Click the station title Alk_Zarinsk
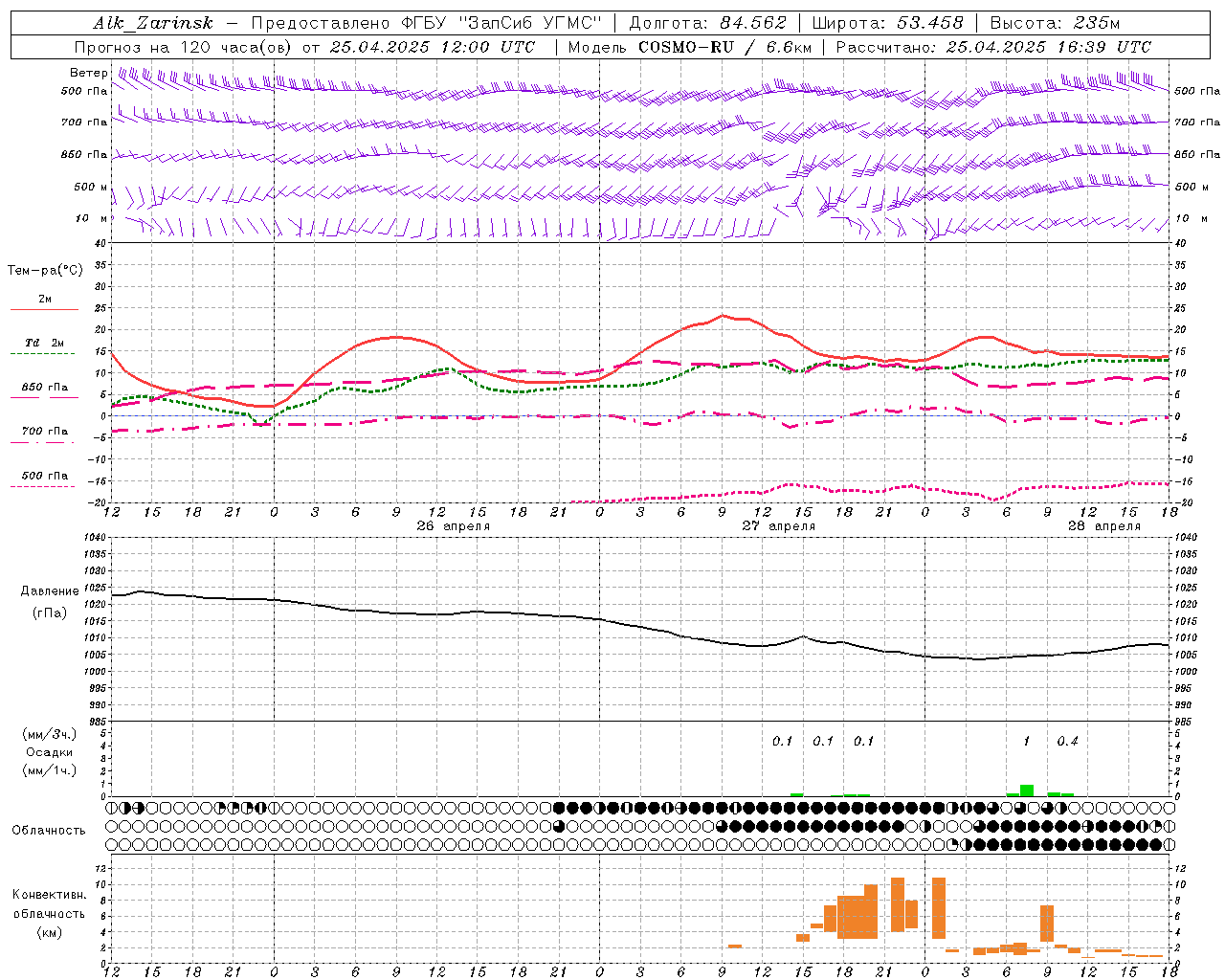This screenshot has width=1225, height=980. (x=154, y=23)
